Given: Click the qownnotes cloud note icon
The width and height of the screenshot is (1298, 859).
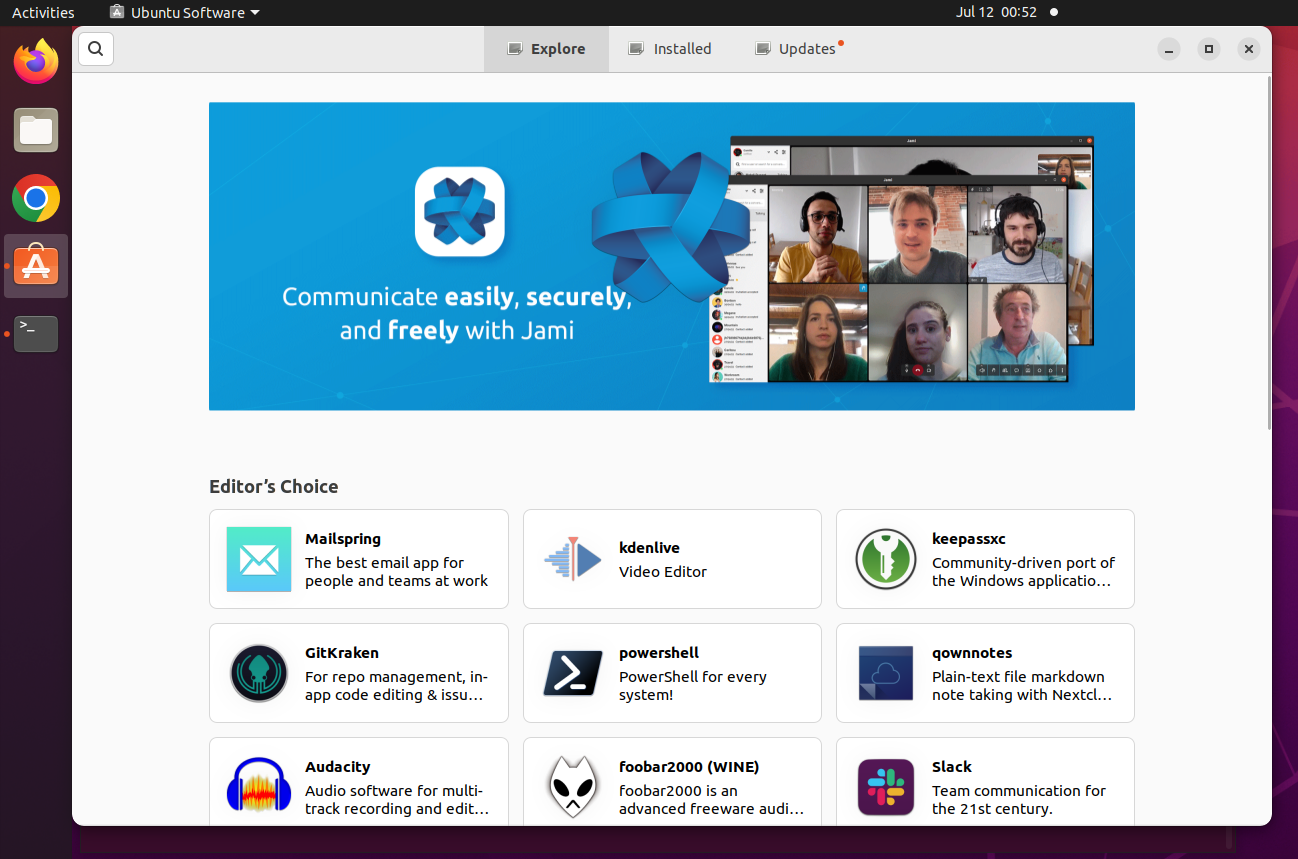Looking at the screenshot, I should [x=886, y=673].
